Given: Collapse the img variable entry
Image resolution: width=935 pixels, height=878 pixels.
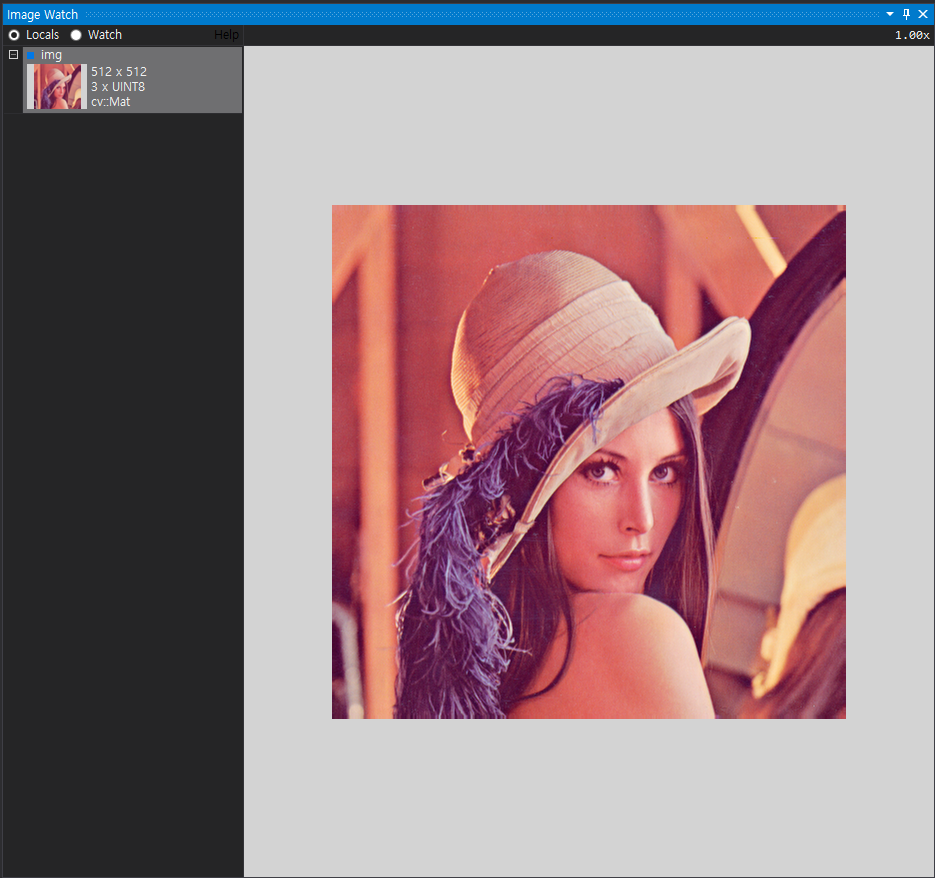Looking at the screenshot, I should (13, 55).
